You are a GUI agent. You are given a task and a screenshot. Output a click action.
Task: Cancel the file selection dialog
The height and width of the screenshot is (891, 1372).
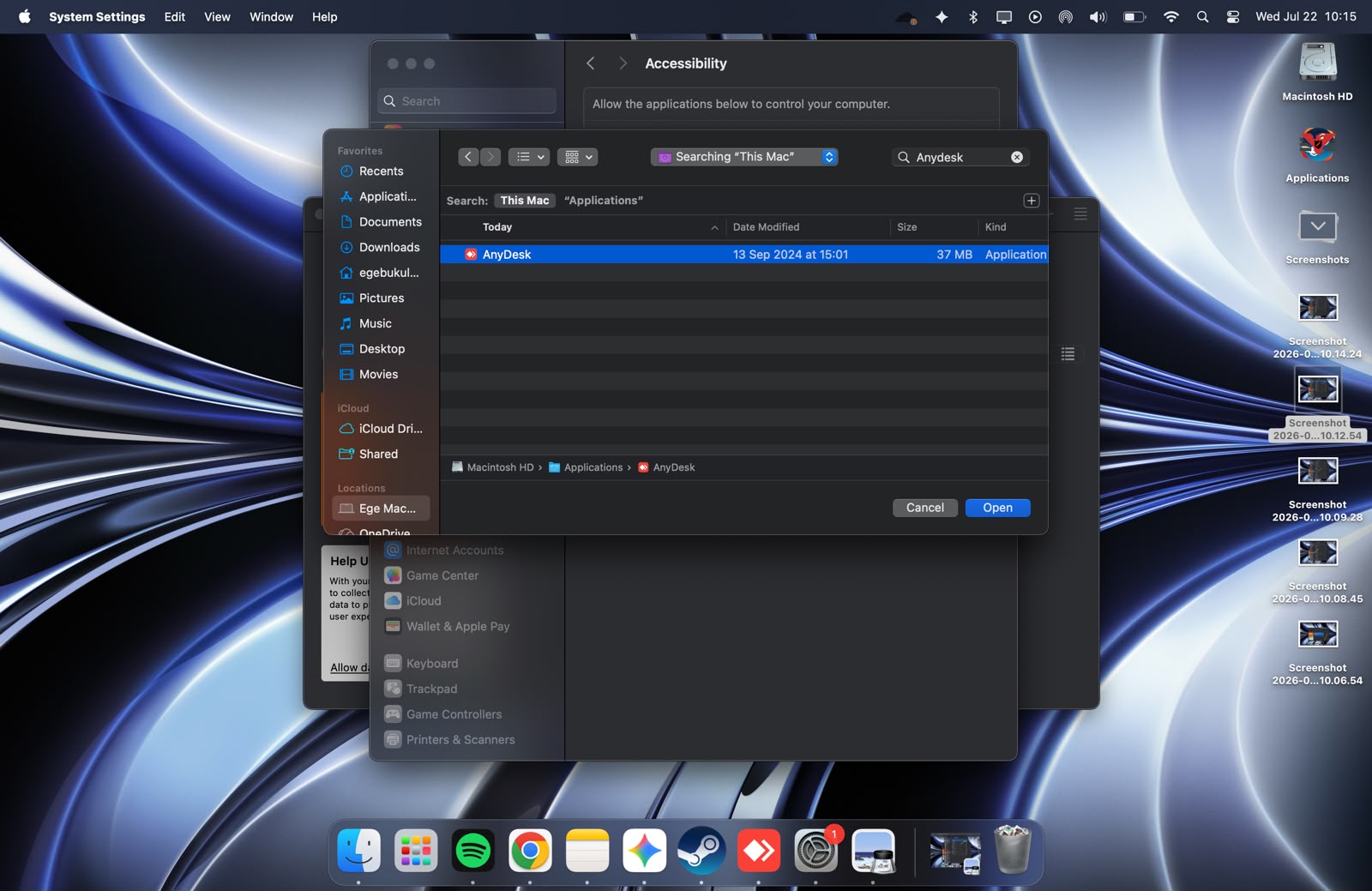click(x=925, y=508)
